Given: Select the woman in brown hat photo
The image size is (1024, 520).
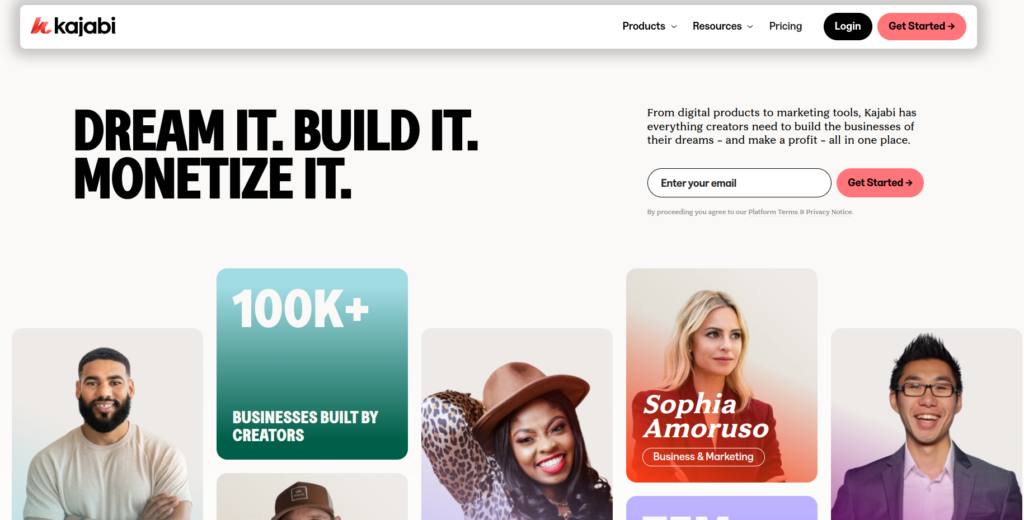Looking at the screenshot, I should [x=517, y=424].
